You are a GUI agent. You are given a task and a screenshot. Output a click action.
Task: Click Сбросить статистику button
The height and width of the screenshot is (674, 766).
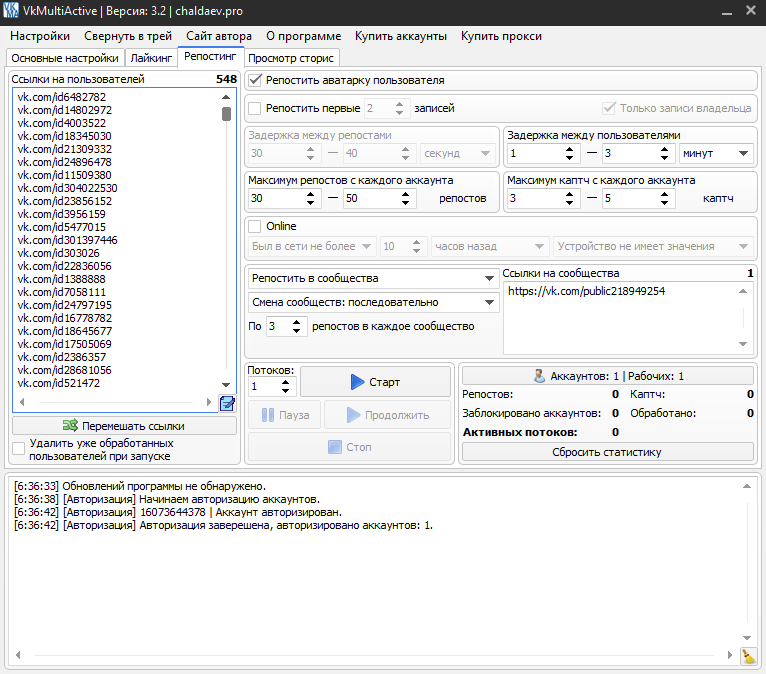tap(607, 452)
